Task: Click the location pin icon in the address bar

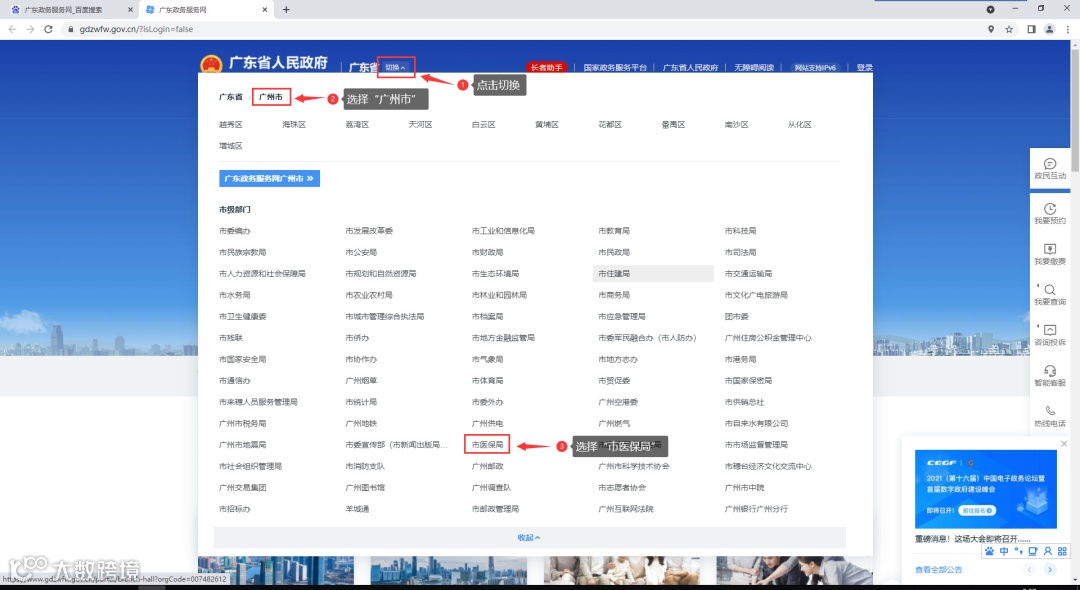Action: point(991,29)
